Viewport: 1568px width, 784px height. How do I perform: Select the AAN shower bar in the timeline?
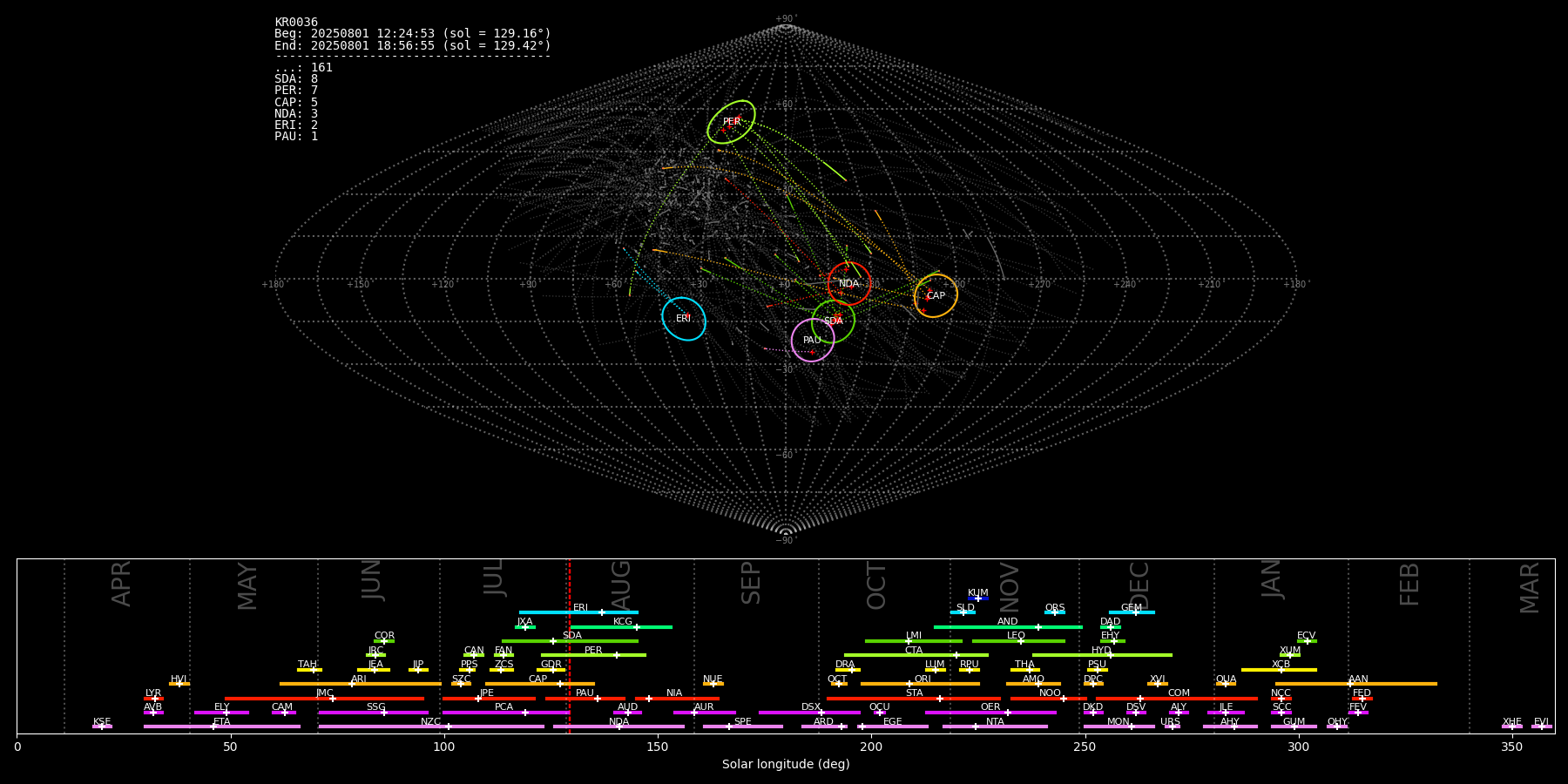1356,684
